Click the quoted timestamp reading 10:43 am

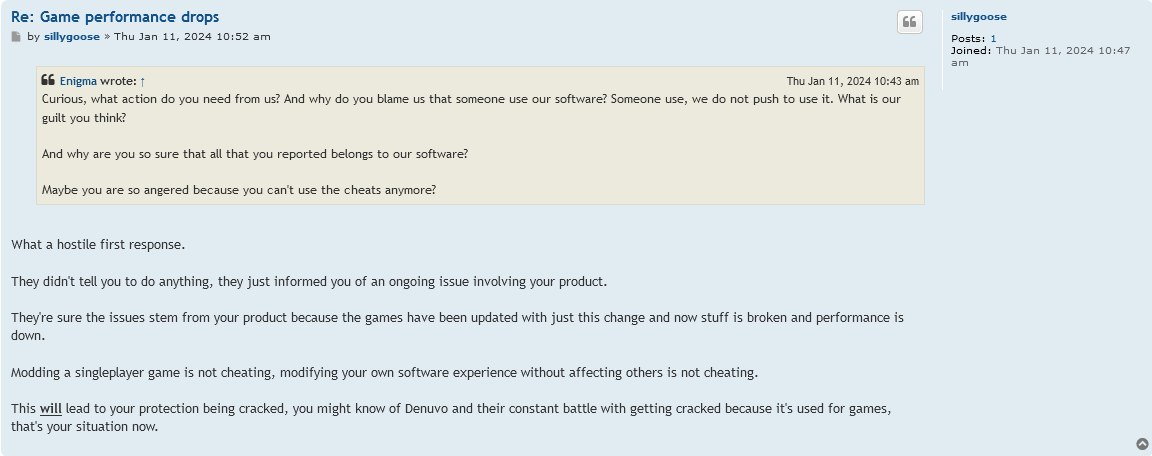[852, 81]
